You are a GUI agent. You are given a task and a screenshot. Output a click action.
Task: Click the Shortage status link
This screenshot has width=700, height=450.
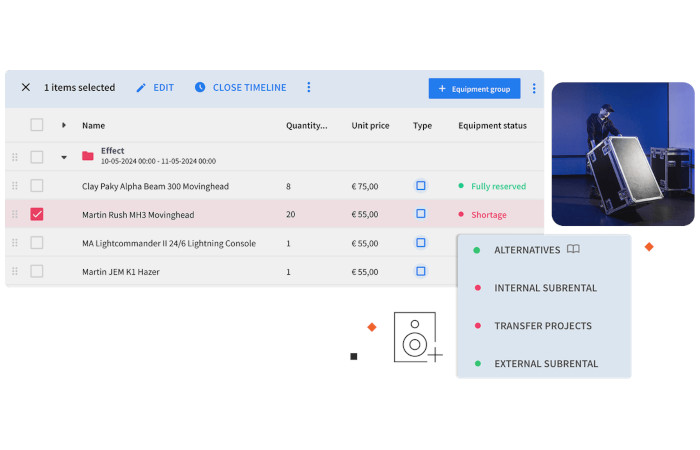point(489,215)
